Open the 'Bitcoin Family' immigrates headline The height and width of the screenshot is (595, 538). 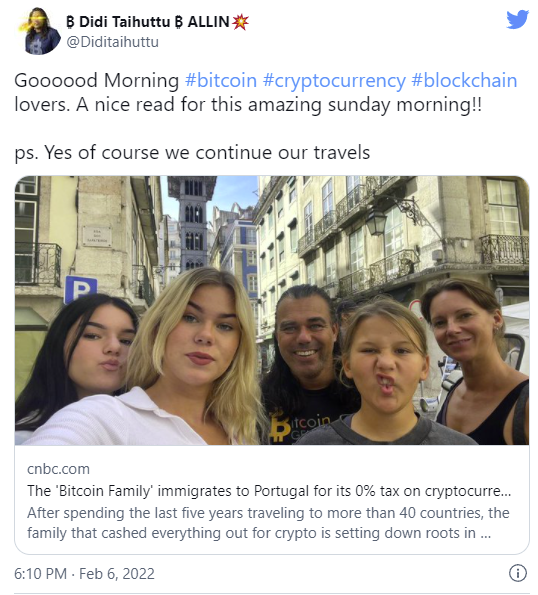[269, 491]
